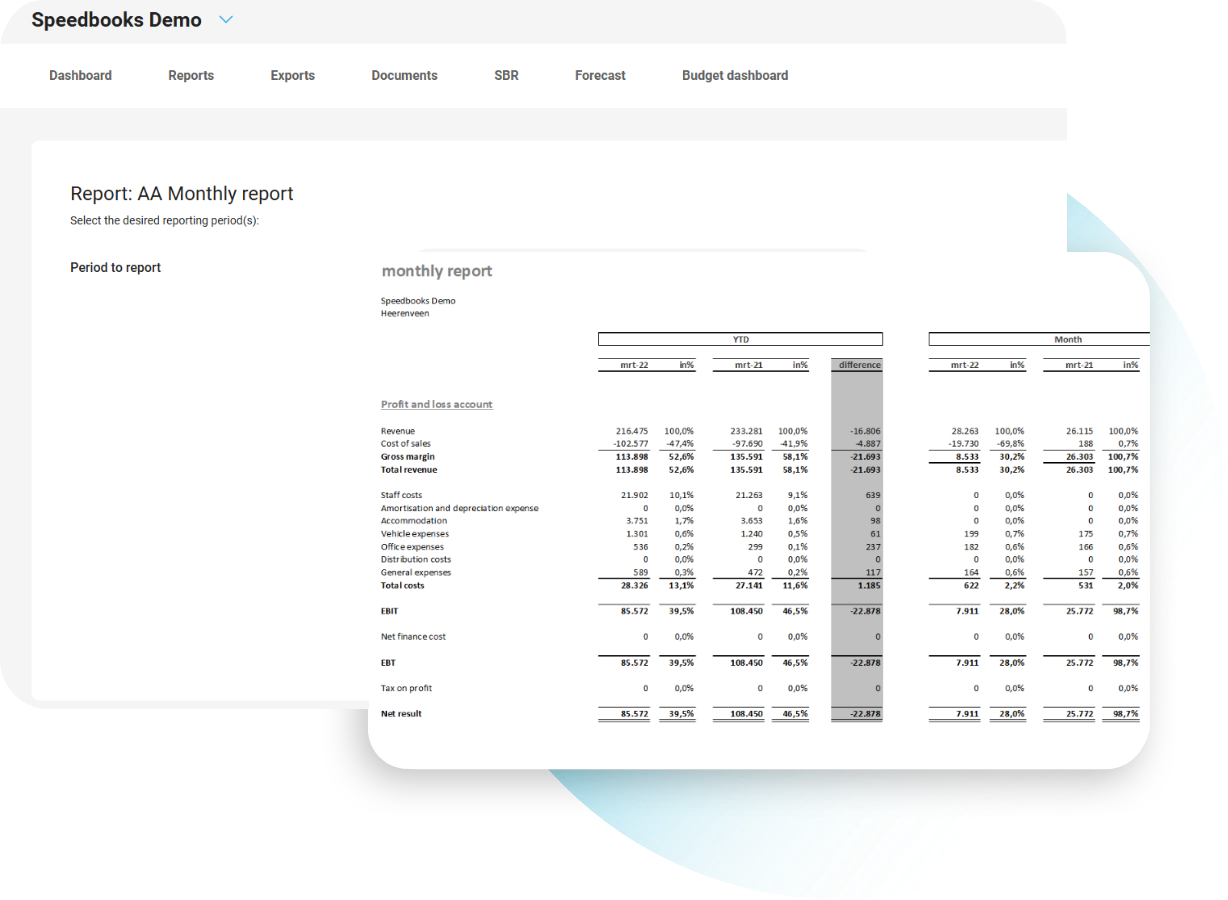
Task: Click the EBIT row label
Action: [390, 611]
